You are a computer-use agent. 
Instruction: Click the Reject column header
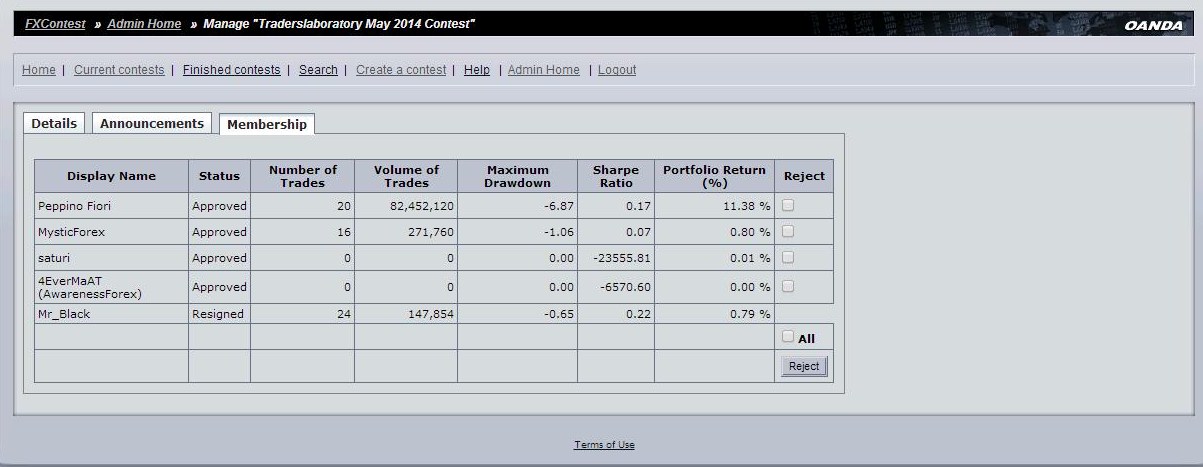point(804,176)
